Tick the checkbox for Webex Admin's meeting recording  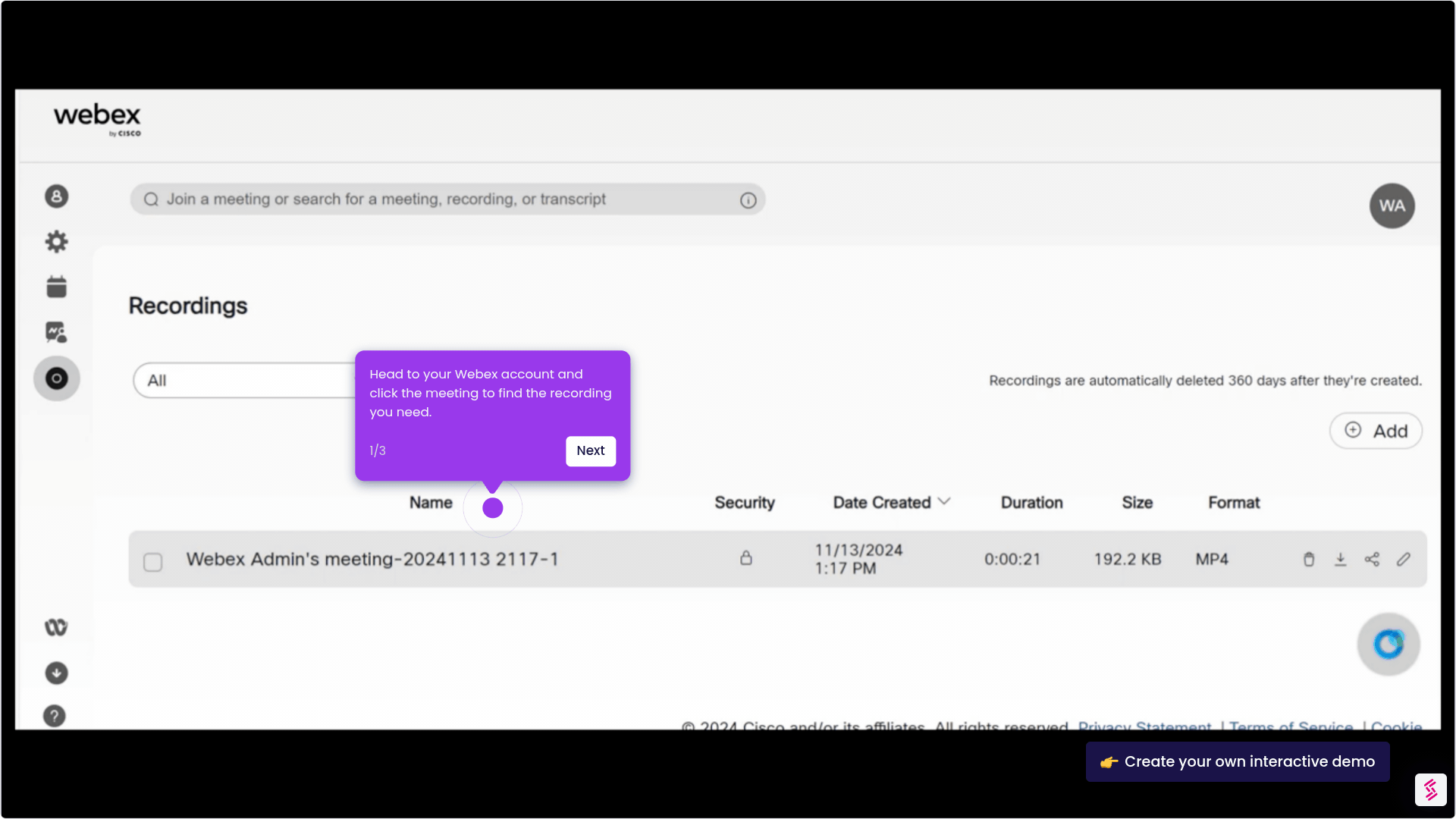pyautogui.click(x=153, y=562)
